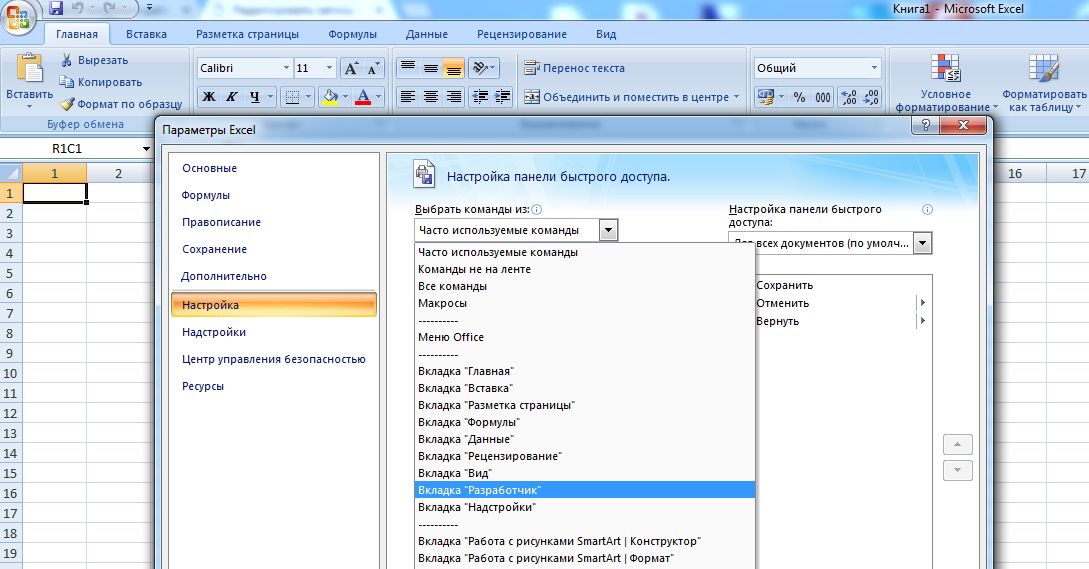The height and width of the screenshot is (569, 1089).
Task: Click the R1C1 name box field
Action: click(70, 149)
